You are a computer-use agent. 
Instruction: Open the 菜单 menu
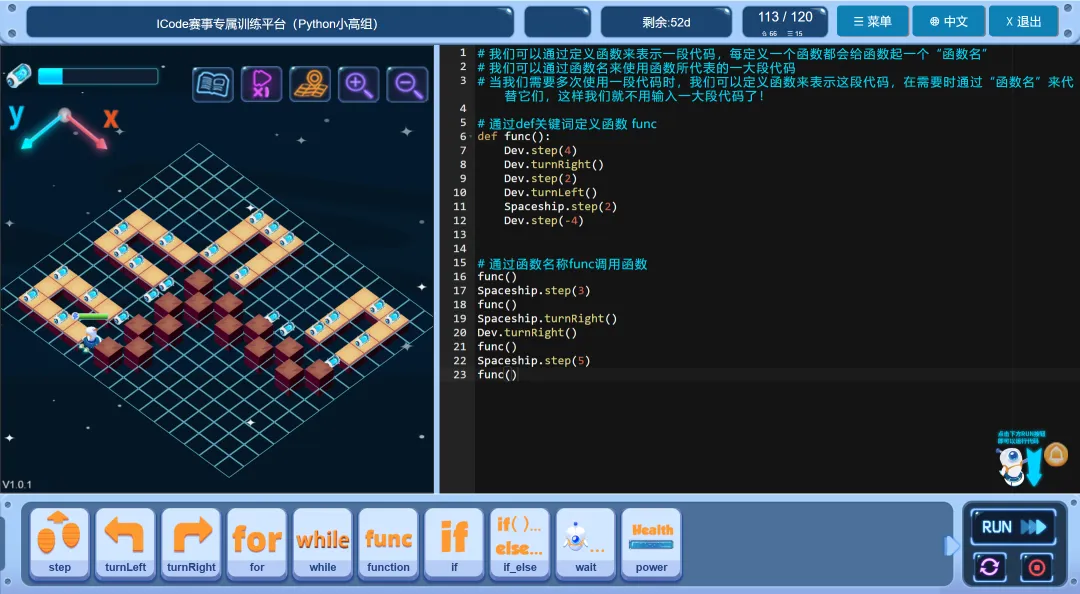873,21
